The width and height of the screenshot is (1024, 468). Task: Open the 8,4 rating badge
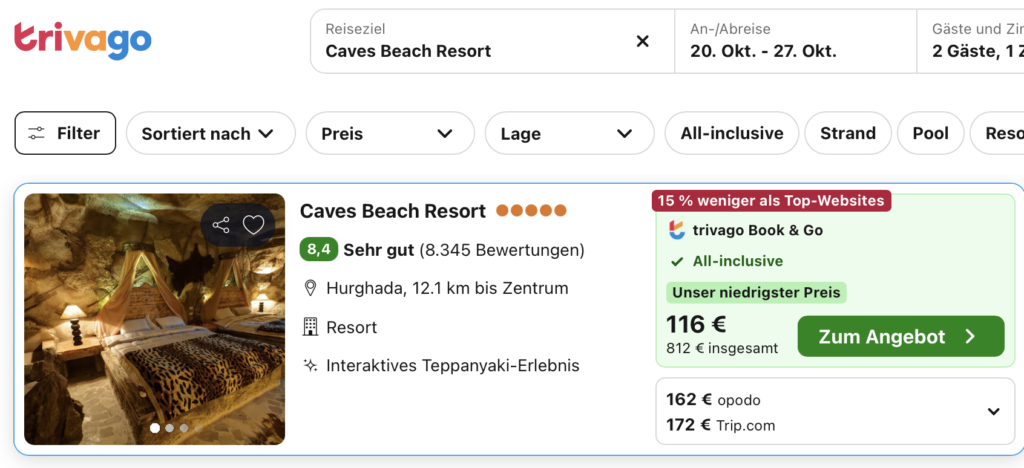(319, 250)
